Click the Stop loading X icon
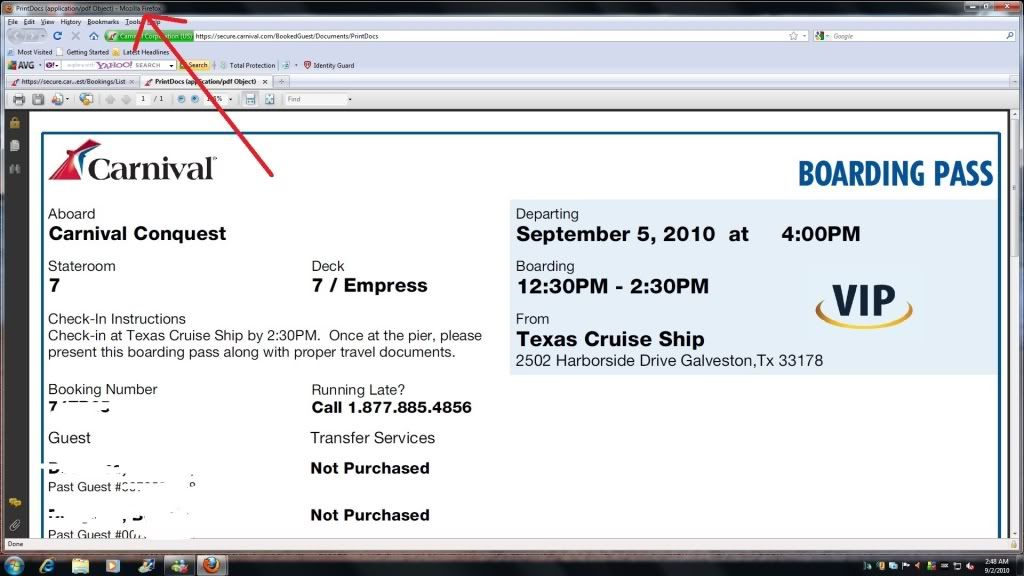The width and height of the screenshot is (1024, 576). (76, 36)
